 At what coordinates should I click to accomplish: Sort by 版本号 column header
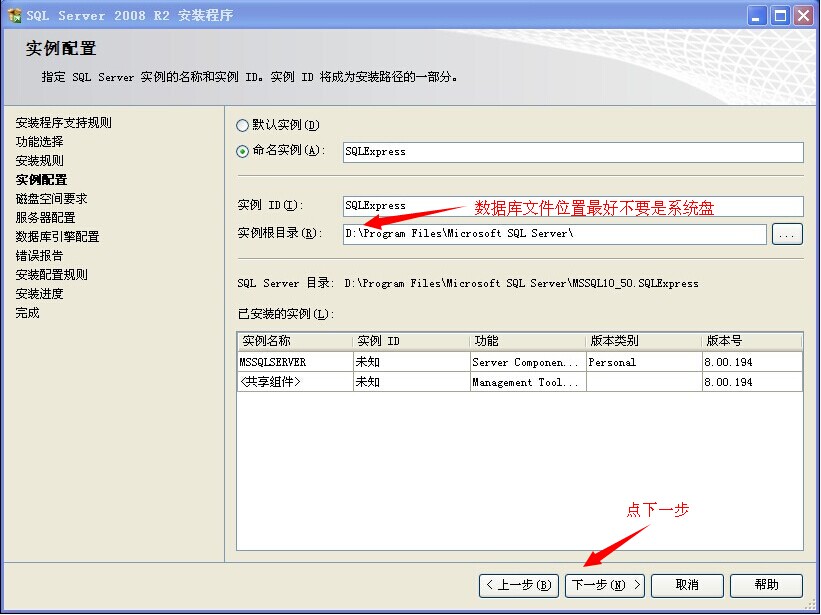pos(752,341)
